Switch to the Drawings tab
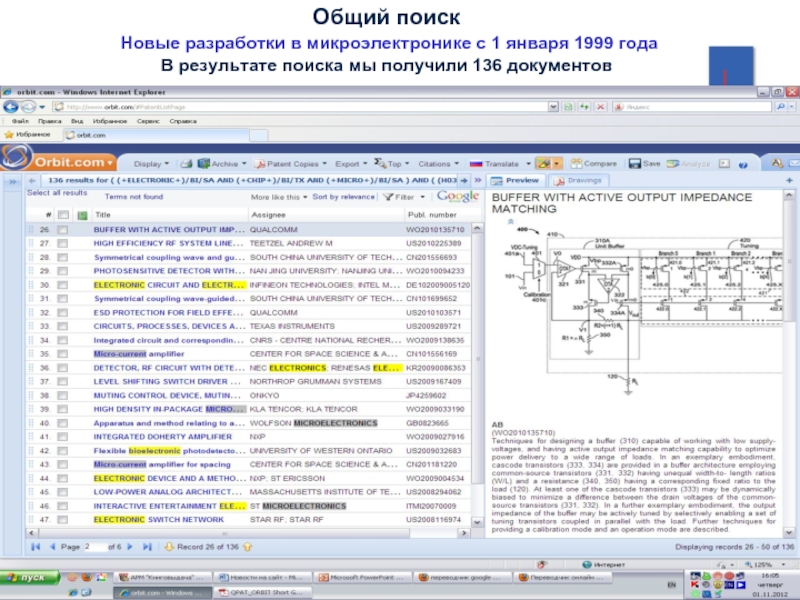Screen dimensions: 800x600 [x=578, y=180]
